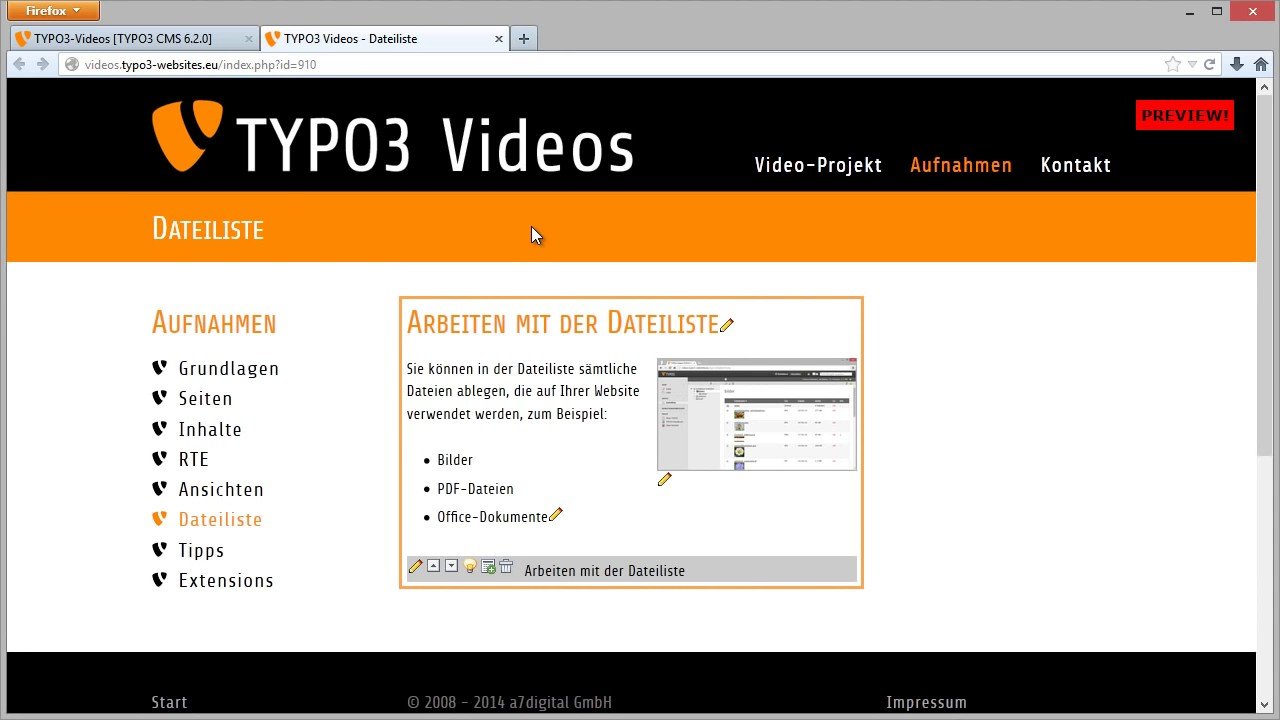This screenshot has width=1280, height=720.
Task: Click the file list screenshot thumbnail
Action: pyautogui.click(x=757, y=414)
